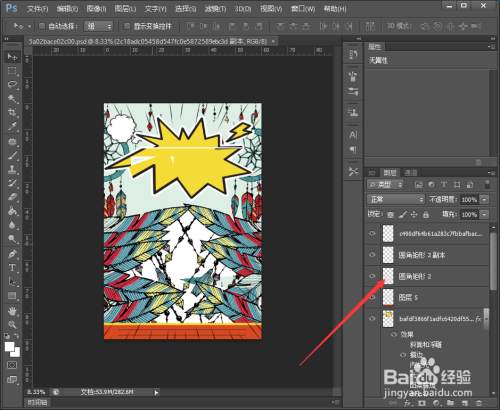Switch to the 通道 tab
Viewport: 500px width, 410px height.
[410, 173]
